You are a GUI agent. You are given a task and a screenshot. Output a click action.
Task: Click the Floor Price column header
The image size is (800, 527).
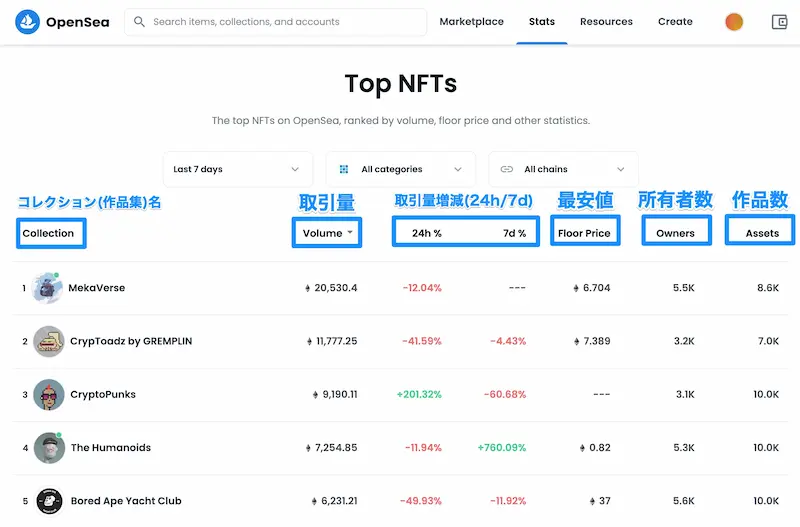584,233
